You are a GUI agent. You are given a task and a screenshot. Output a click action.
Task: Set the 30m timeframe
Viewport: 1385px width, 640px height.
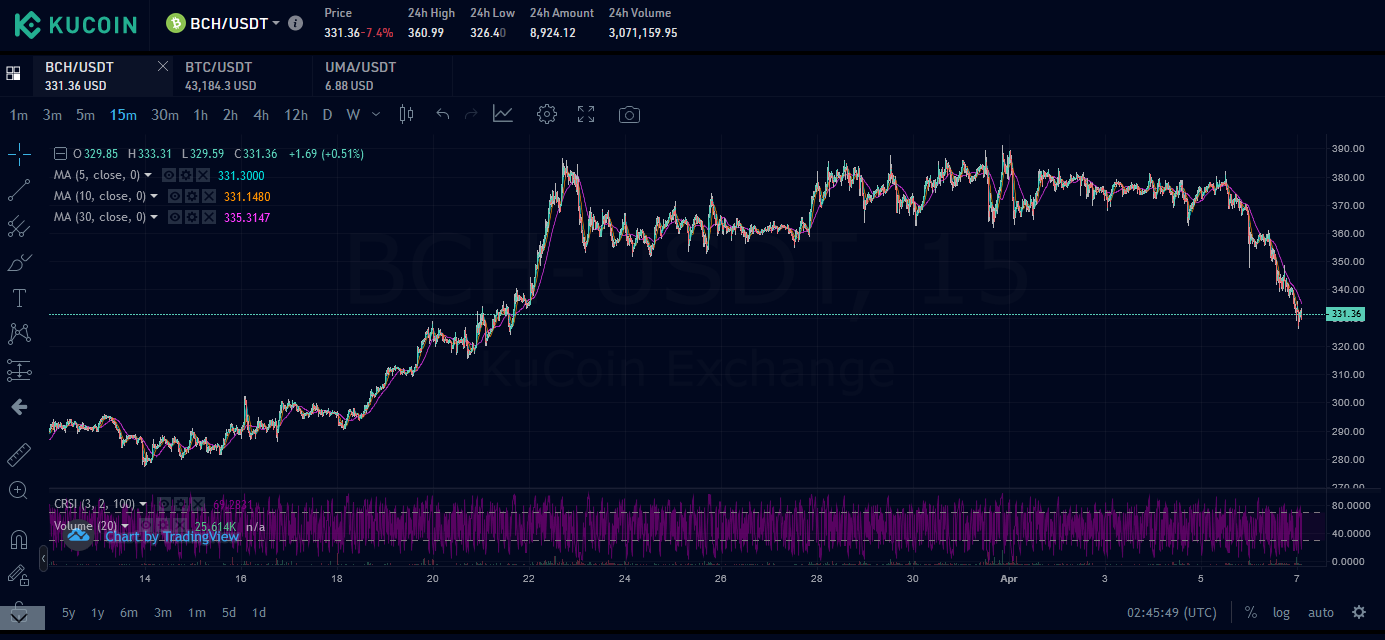165,115
